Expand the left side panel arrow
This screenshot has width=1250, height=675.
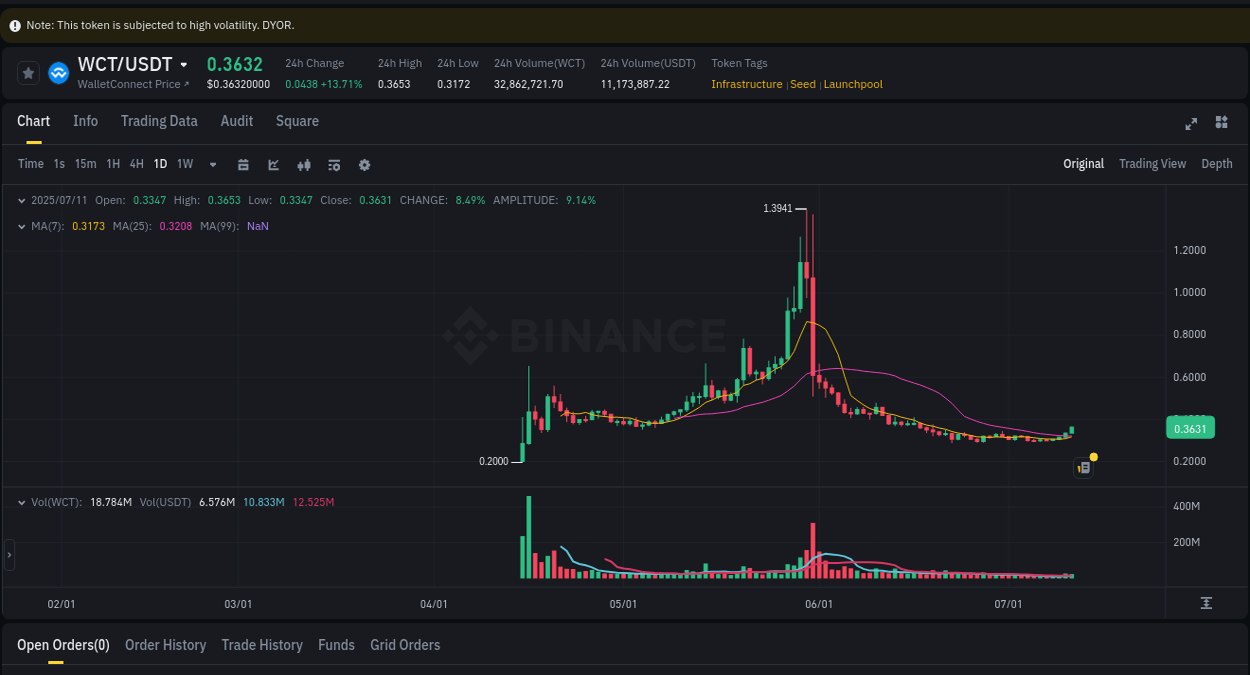8,554
